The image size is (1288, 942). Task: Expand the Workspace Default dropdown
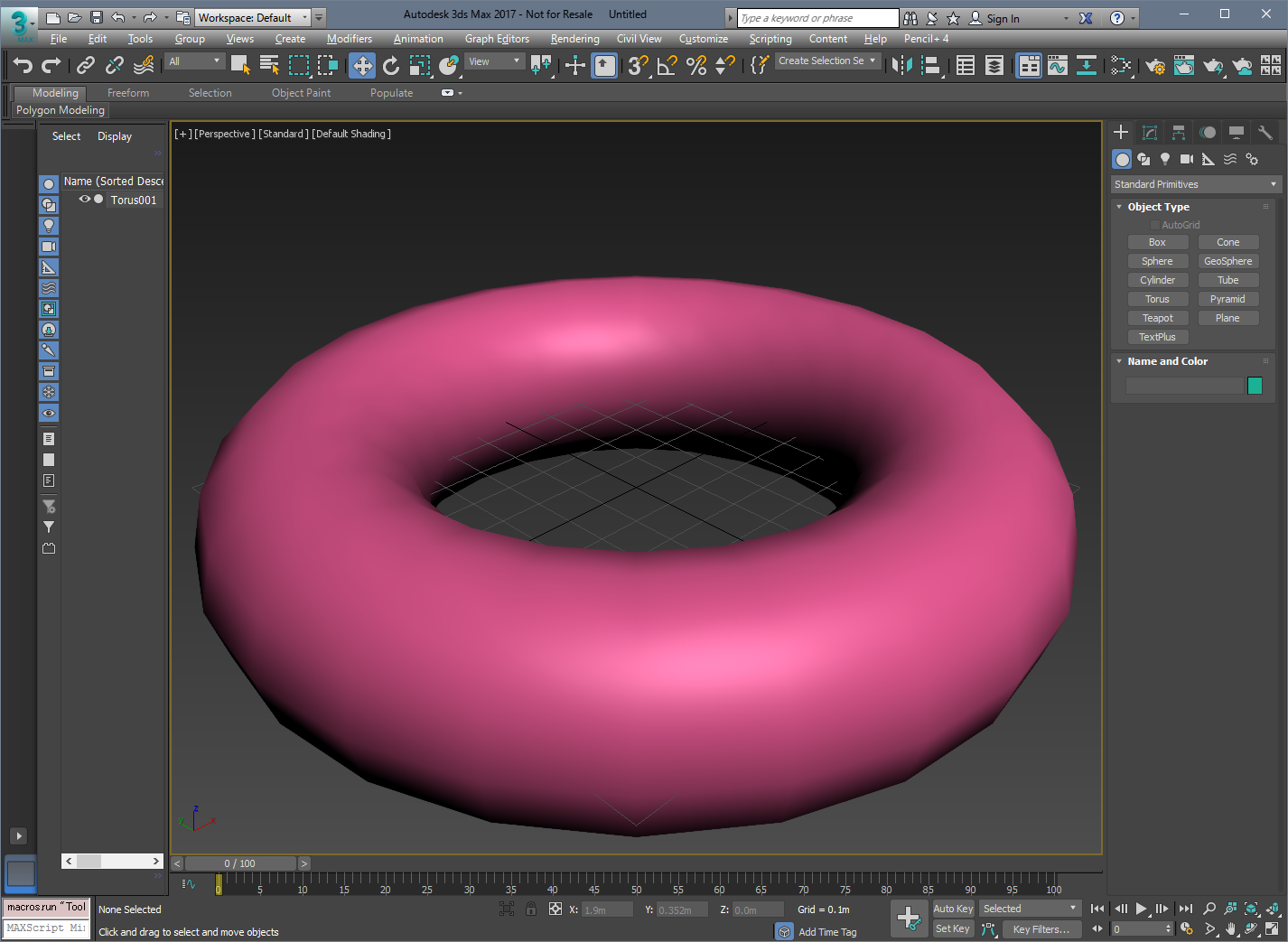[x=253, y=17]
